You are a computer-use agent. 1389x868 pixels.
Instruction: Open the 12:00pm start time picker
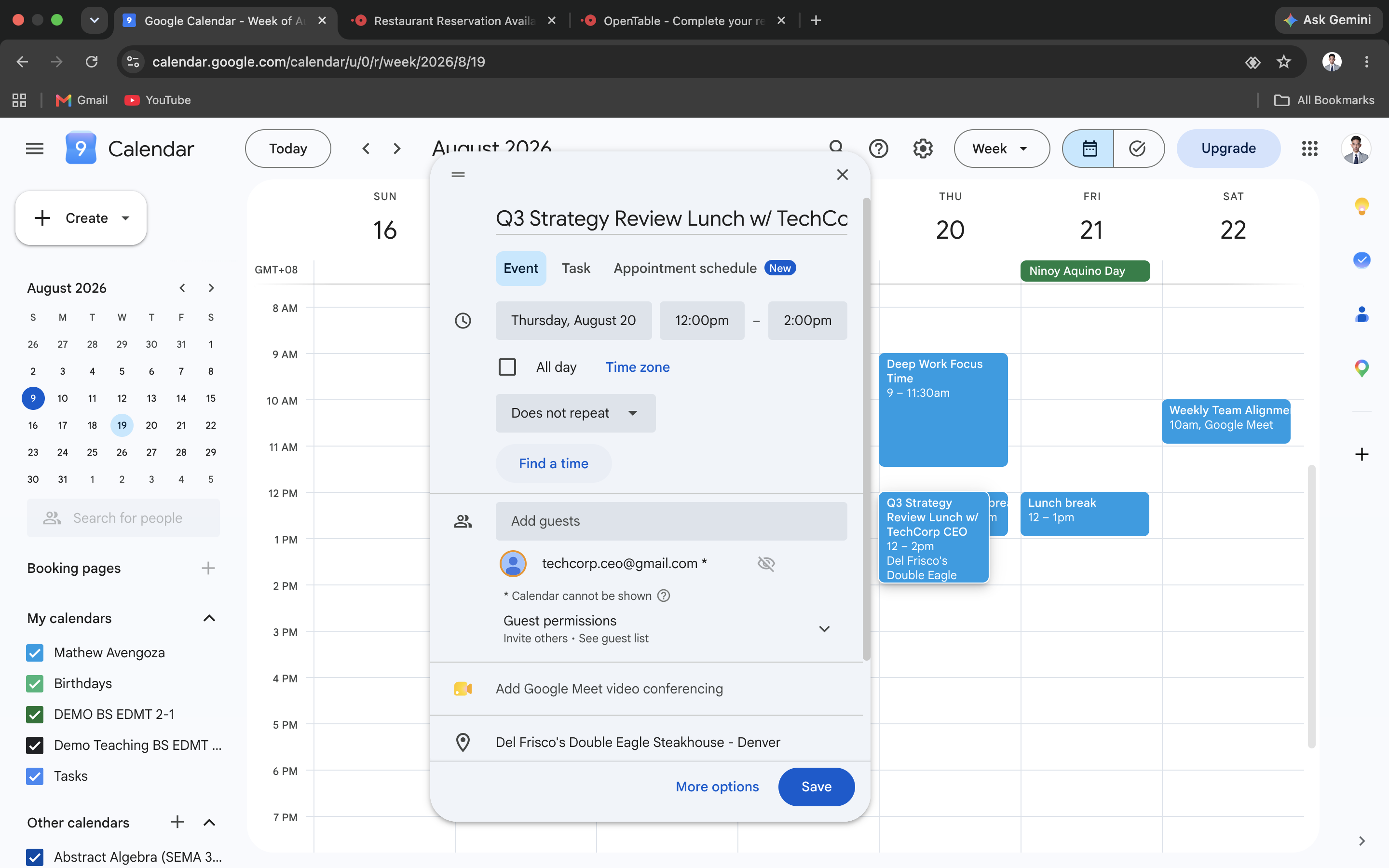click(701, 320)
